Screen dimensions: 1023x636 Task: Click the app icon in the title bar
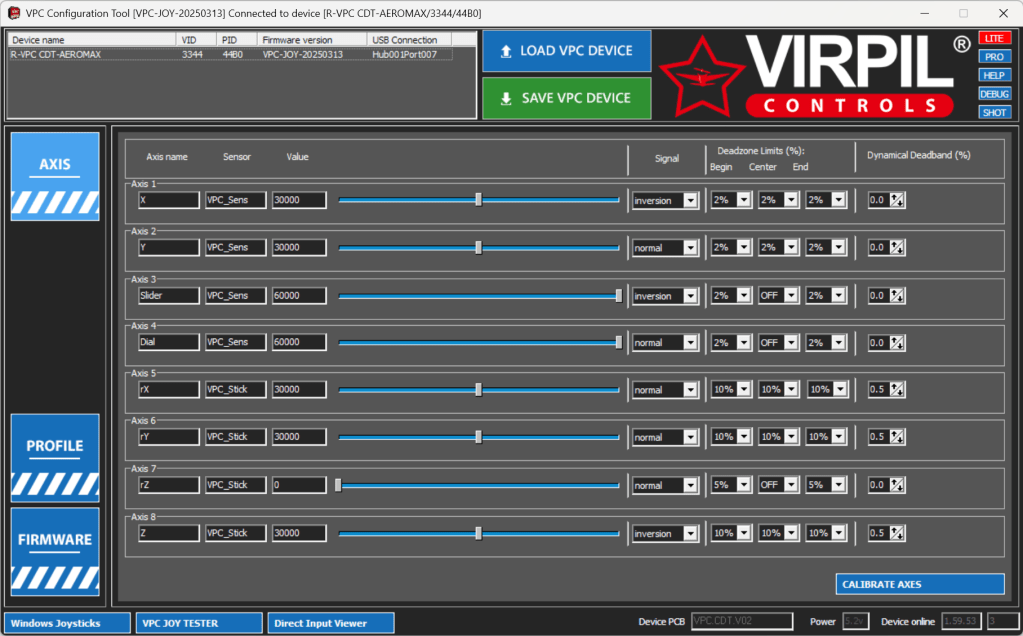click(x=14, y=13)
